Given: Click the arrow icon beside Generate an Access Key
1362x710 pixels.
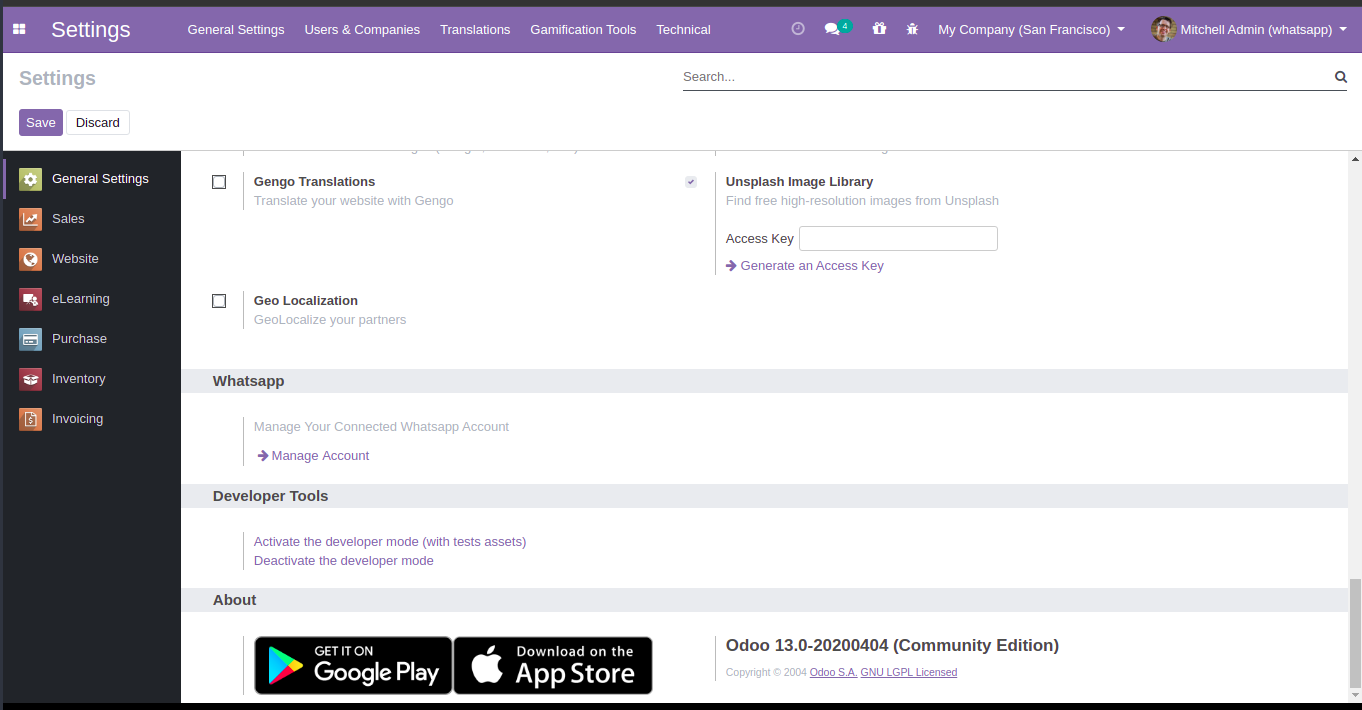Looking at the screenshot, I should (732, 266).
